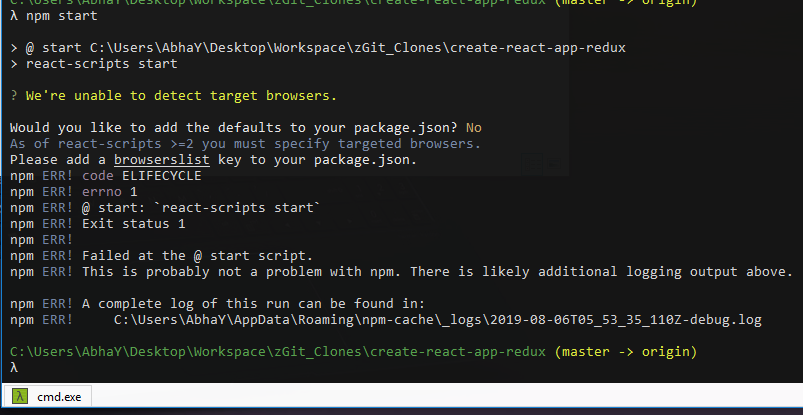This screenshot has height=415, width=803.
Task: Click 'We're unable to detect target browsers.' message
Action: (174, 96)
